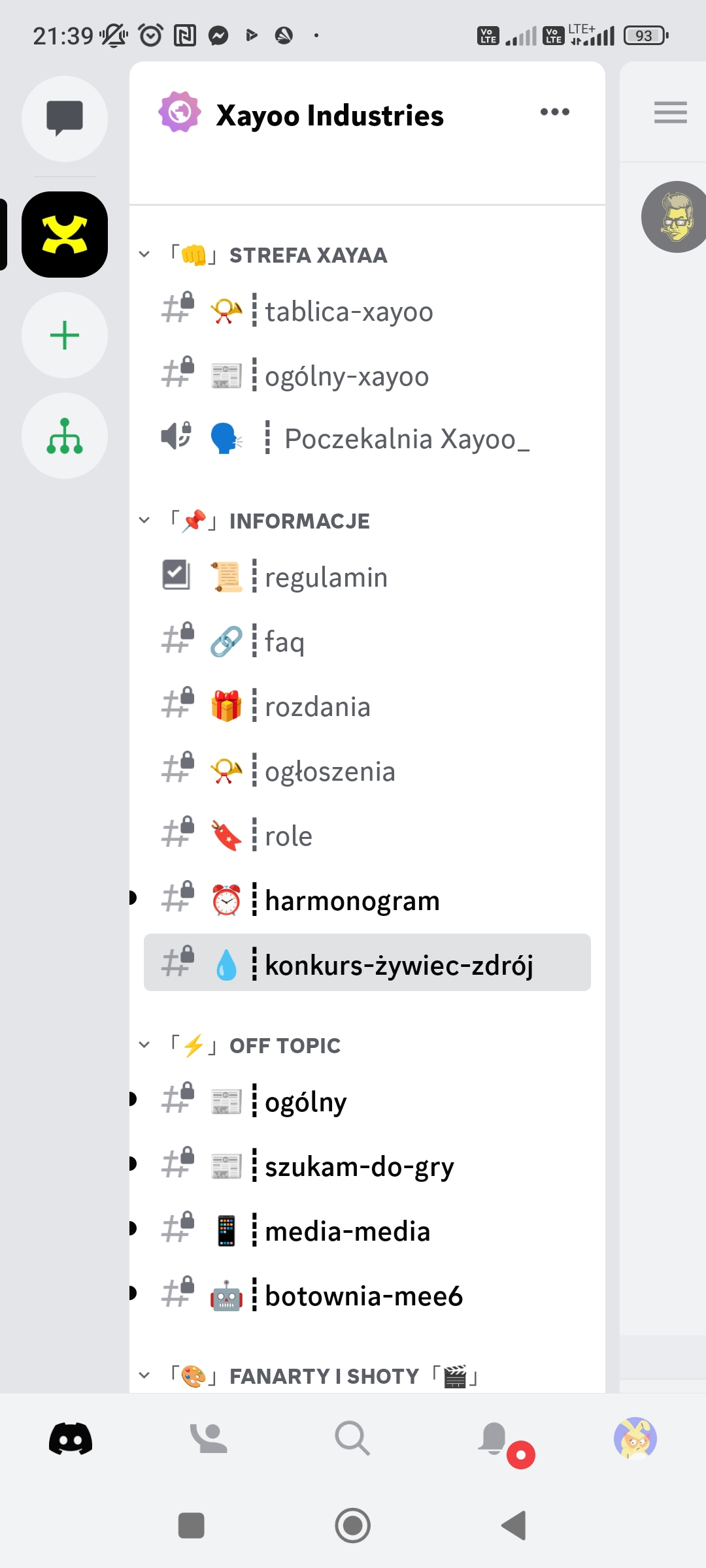This screenshot has width=706, height=1568.
Task: Open the student hubs tree icon
Action: (x=65, y=436)
